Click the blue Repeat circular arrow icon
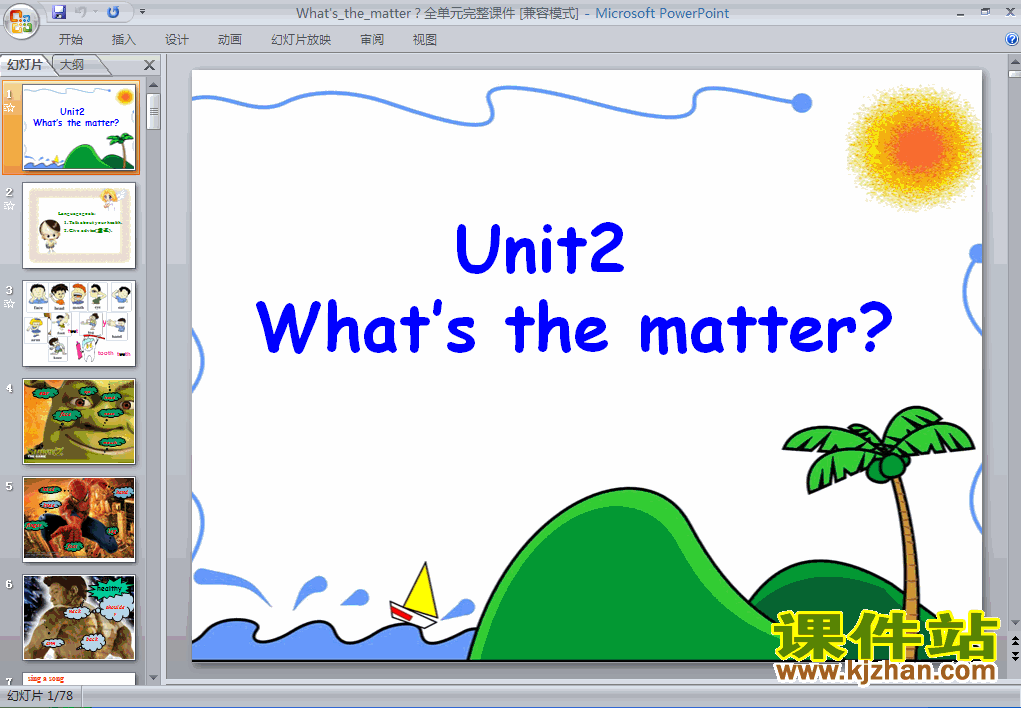This screenshot has height=708, width=1021. (x=113, y=12)
